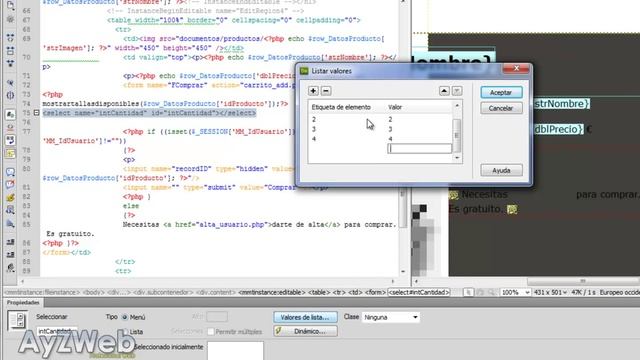The height and width of the screenshot is (360, 640).
Task: Open the 431 x 501 window size dropdown
Action: click(550, 292)
